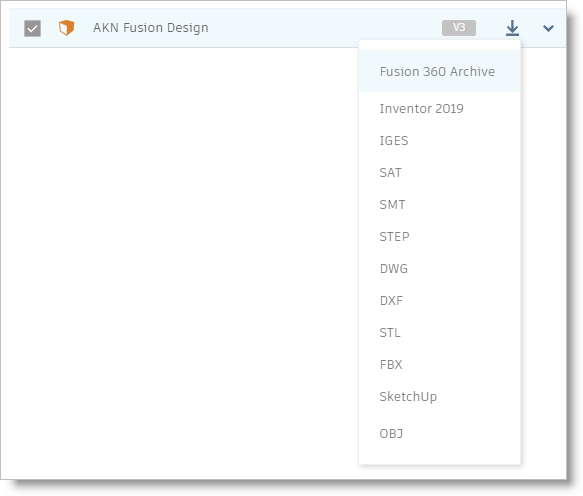Click blank area below the design list
This screenshot has height=496, width=583.
[x=178, y=260]
